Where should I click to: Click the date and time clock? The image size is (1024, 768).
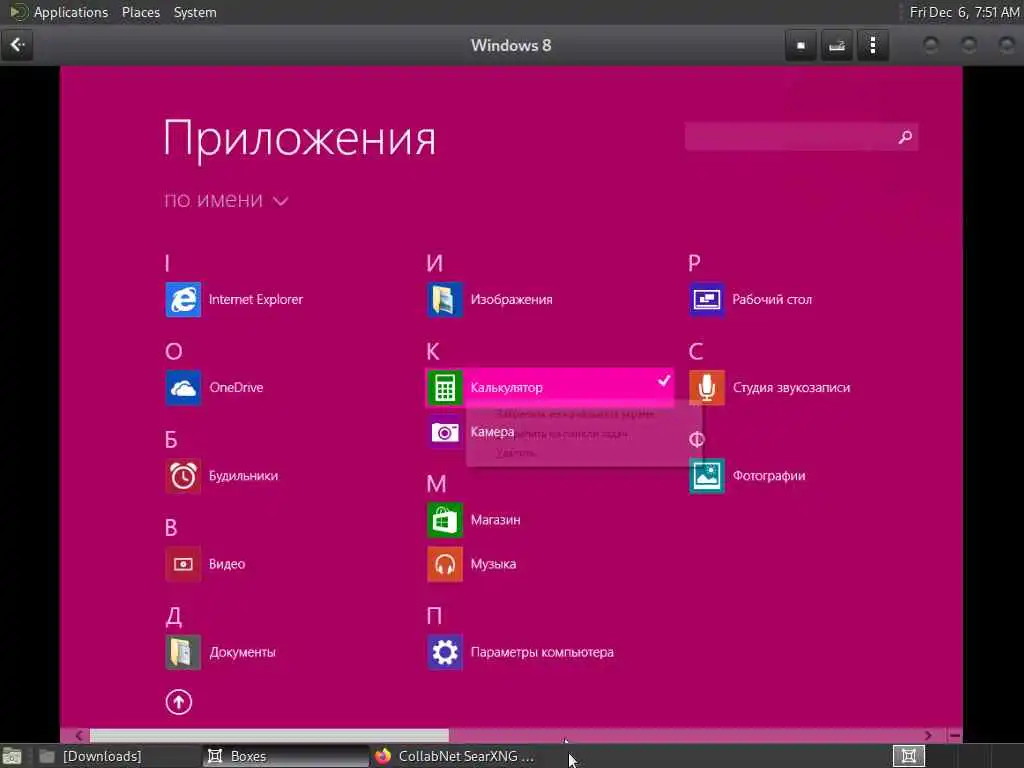point(964,12)
